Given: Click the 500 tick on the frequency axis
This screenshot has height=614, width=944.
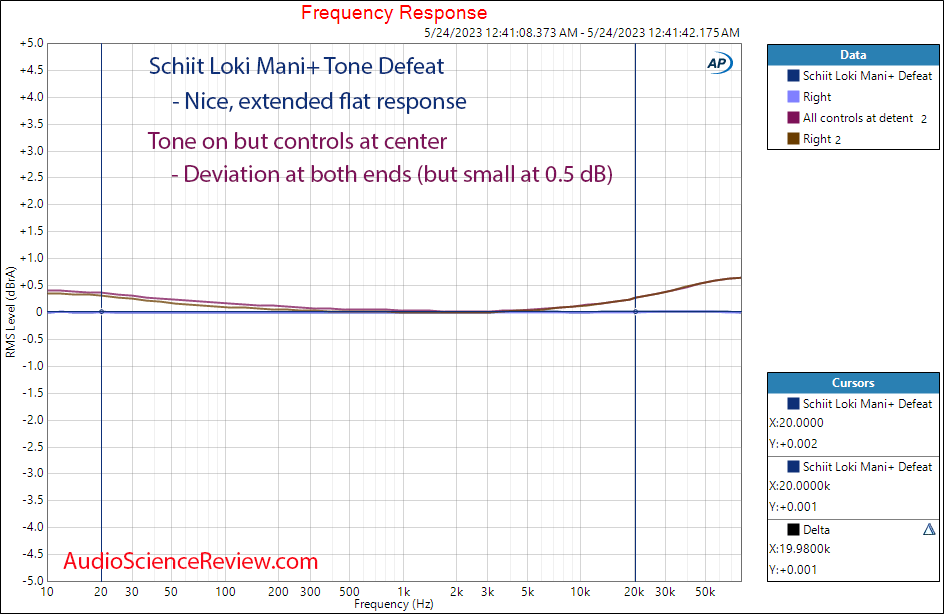Looking at the screenshot, I should pos(349,592).
